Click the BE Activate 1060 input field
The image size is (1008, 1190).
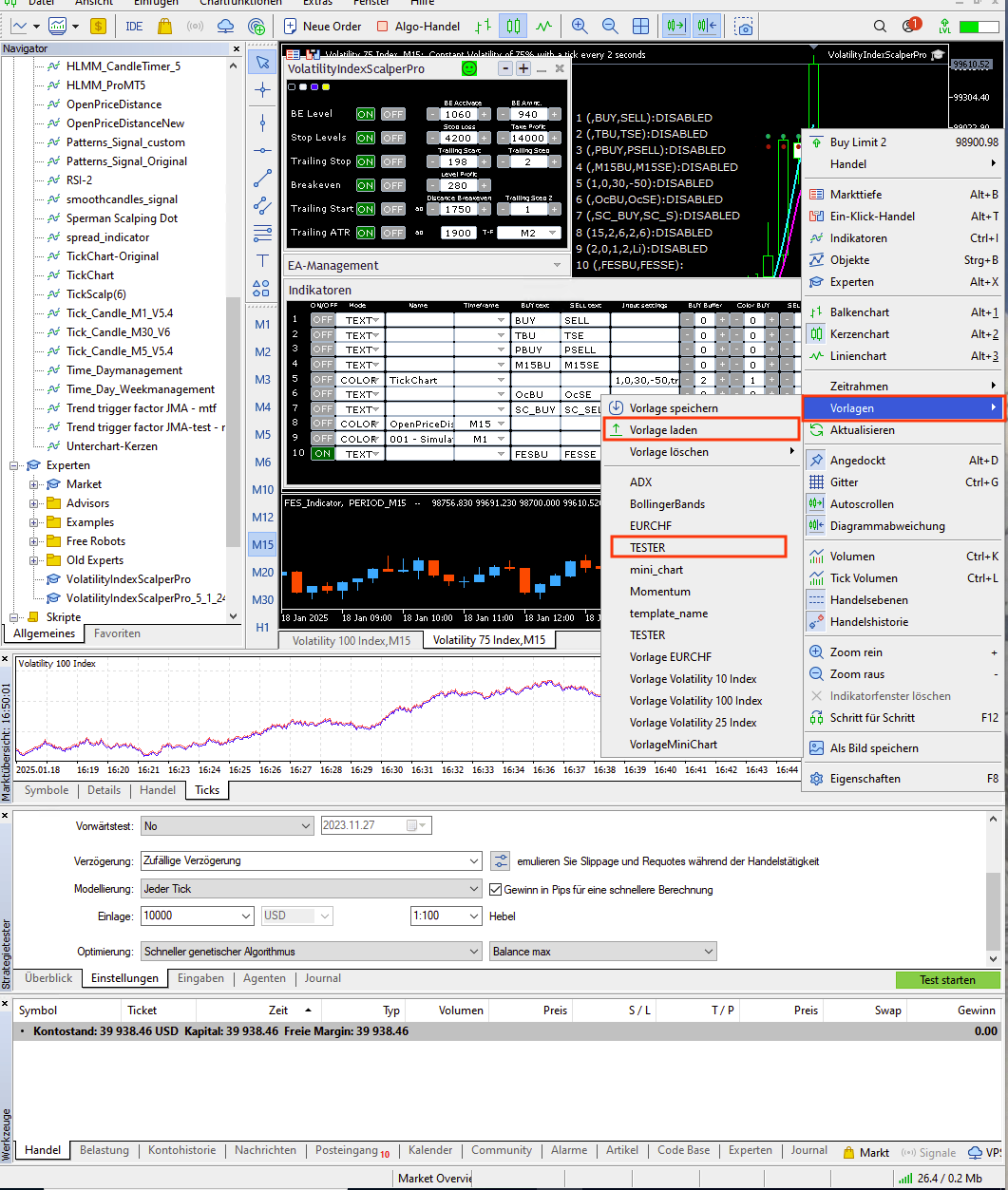[x=459, y=114]
